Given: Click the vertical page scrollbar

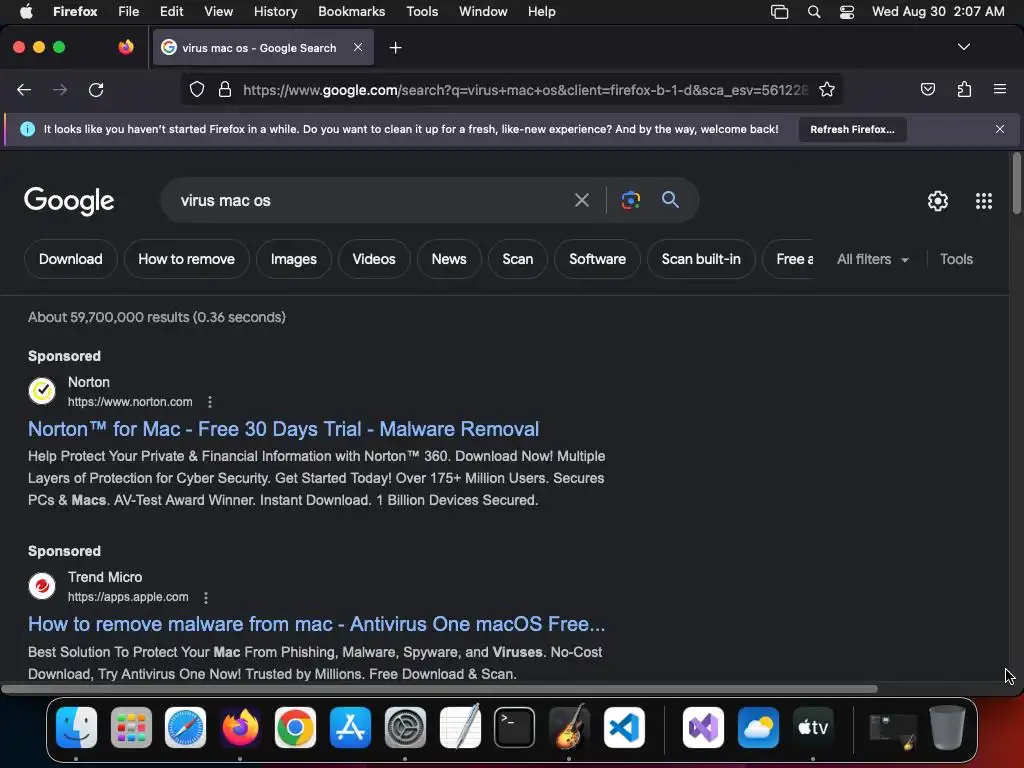Looking at the screenshot, I should 1016,183.
